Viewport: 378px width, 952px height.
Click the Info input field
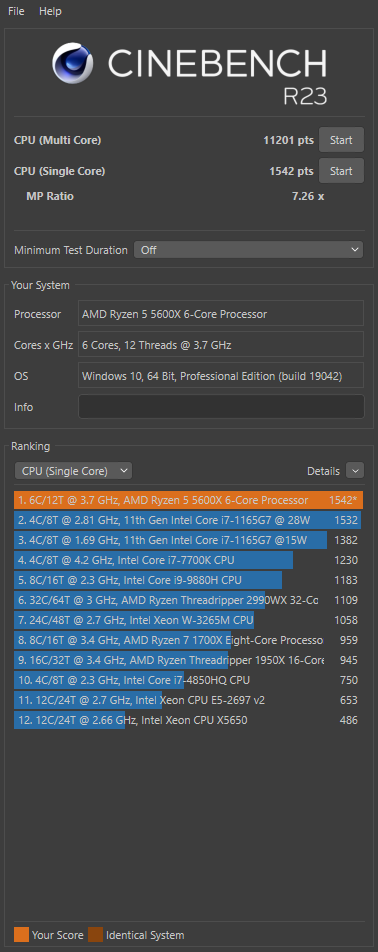(221, 407)
